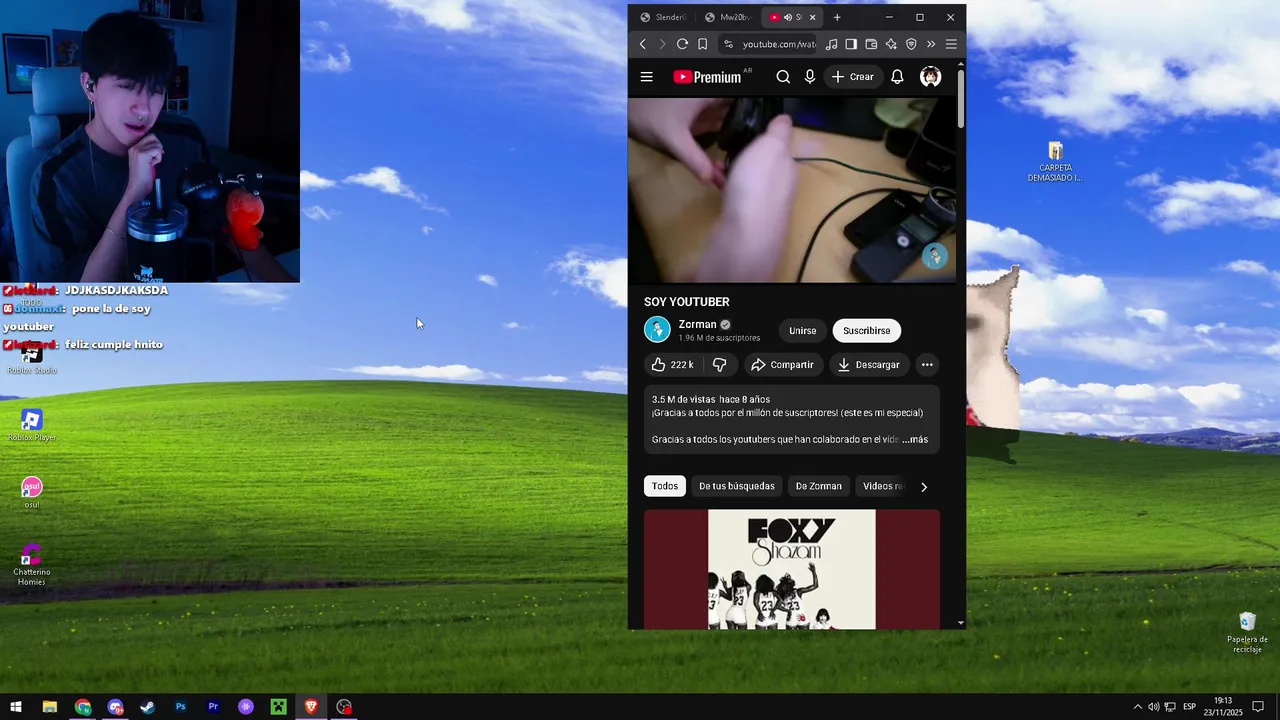Open Steam from the taskbar
The height and width of the screenshot is (720, 1280).
[x=148, y=707]
